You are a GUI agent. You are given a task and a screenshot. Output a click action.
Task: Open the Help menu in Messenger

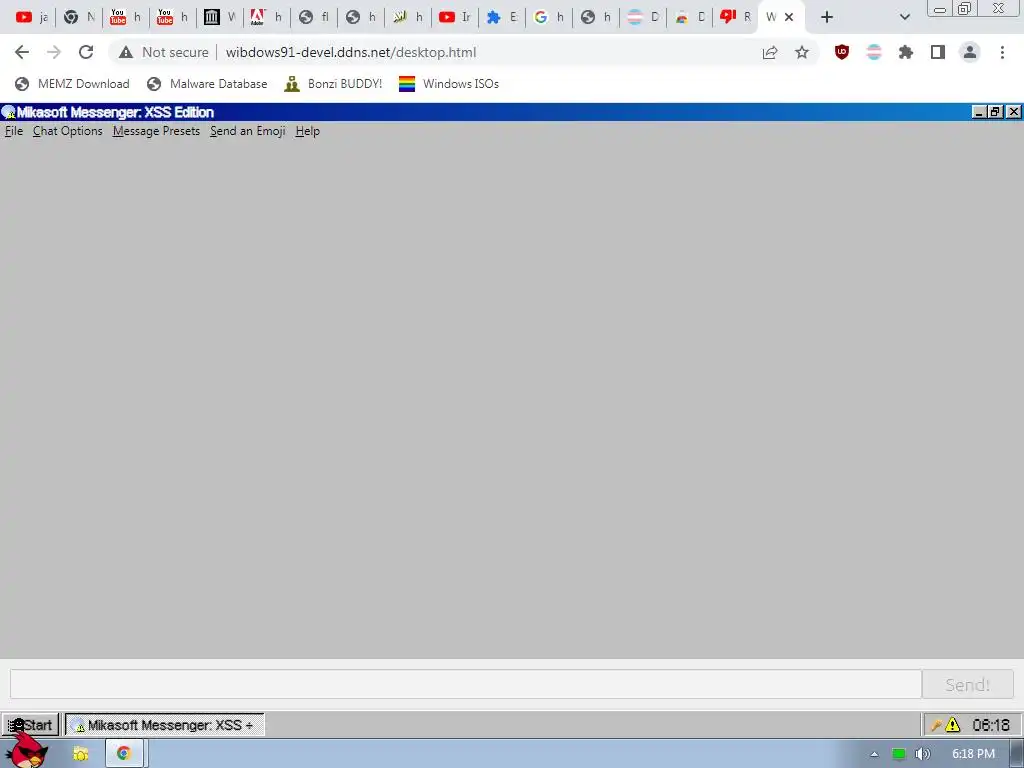click(x=308, y=131)
